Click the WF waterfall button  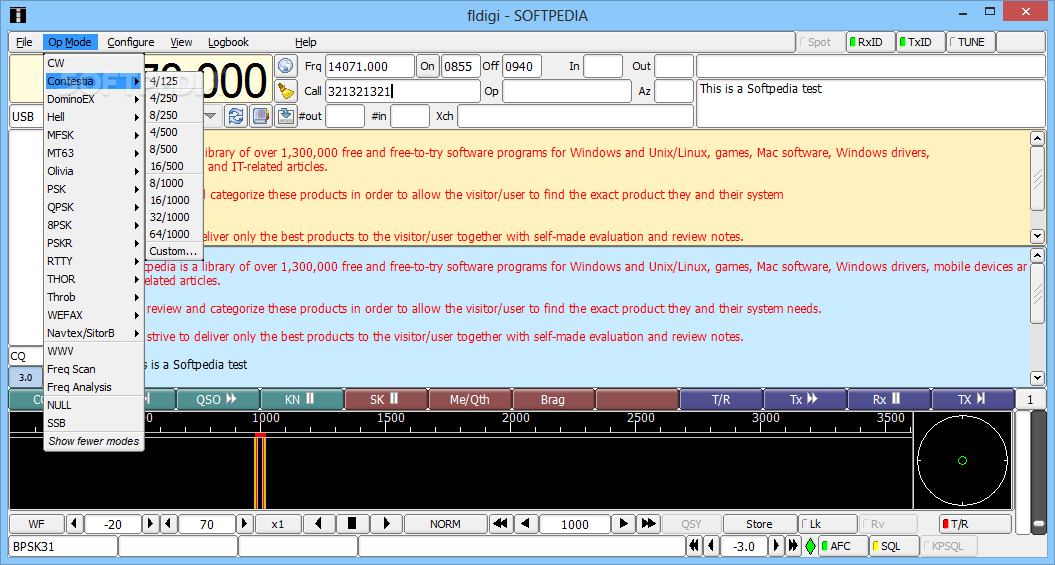coord(36,524)
